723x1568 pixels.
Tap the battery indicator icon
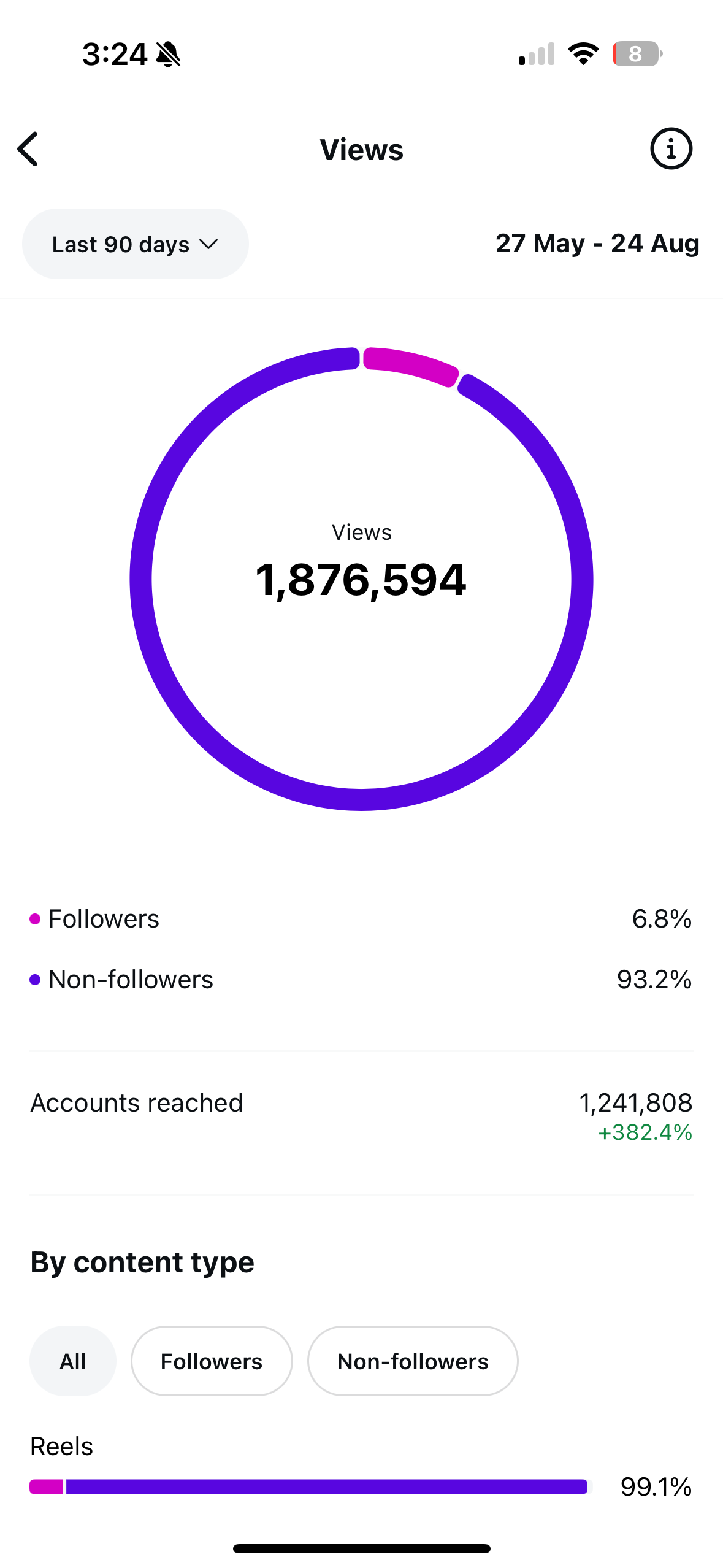tap(637, 54)
